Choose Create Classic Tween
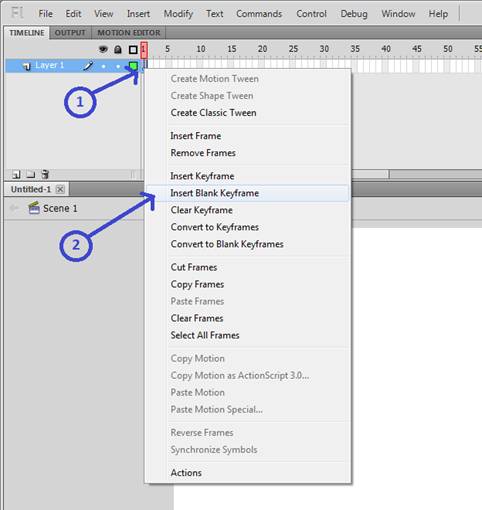 [x=213, y=113]
